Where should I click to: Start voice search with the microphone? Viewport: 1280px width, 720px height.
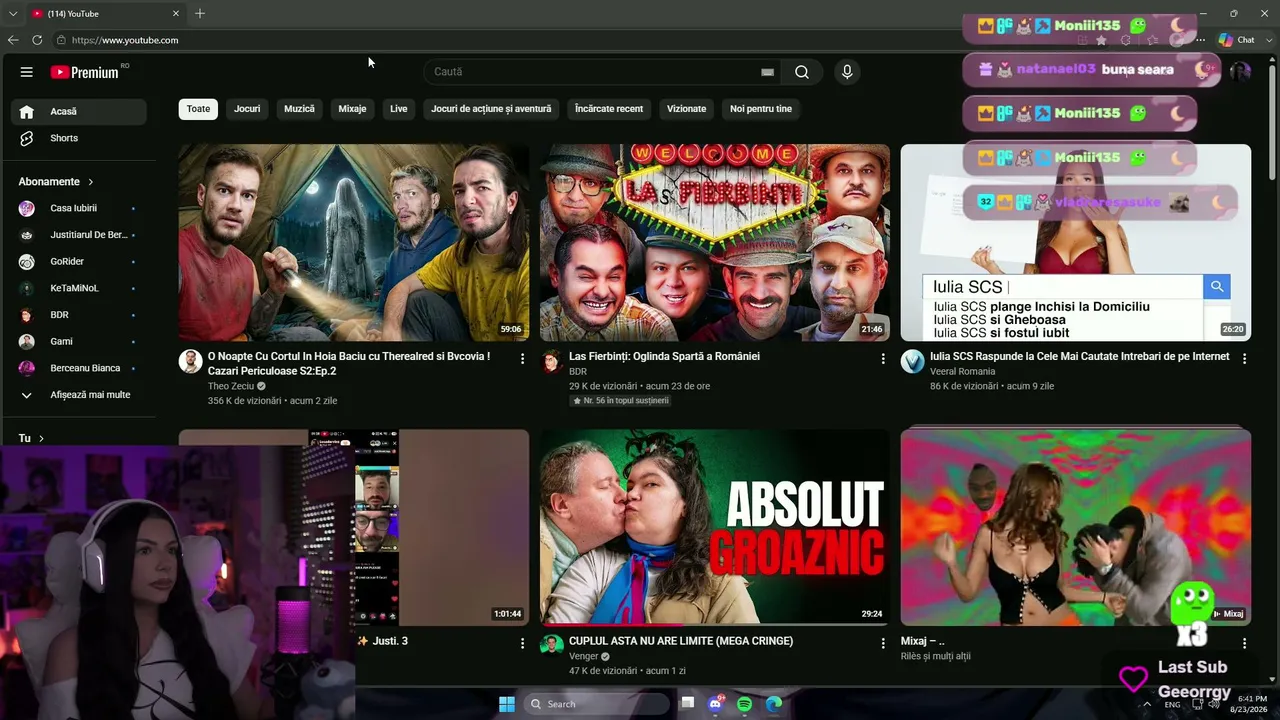pyautogui.click(x=847, y=72)
